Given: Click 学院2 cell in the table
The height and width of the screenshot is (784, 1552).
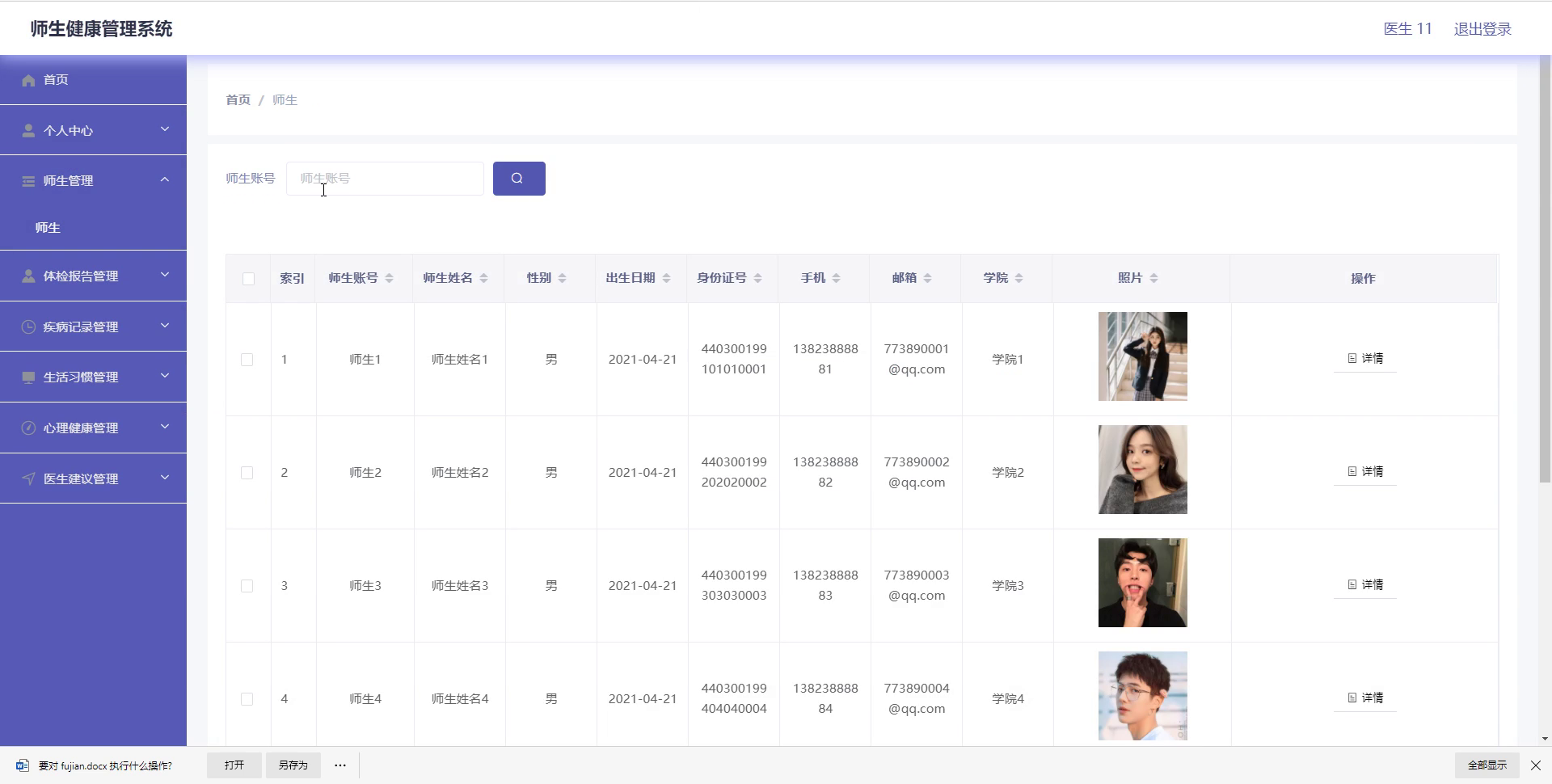Looking at the screenshot, I should pos(1008,473).
